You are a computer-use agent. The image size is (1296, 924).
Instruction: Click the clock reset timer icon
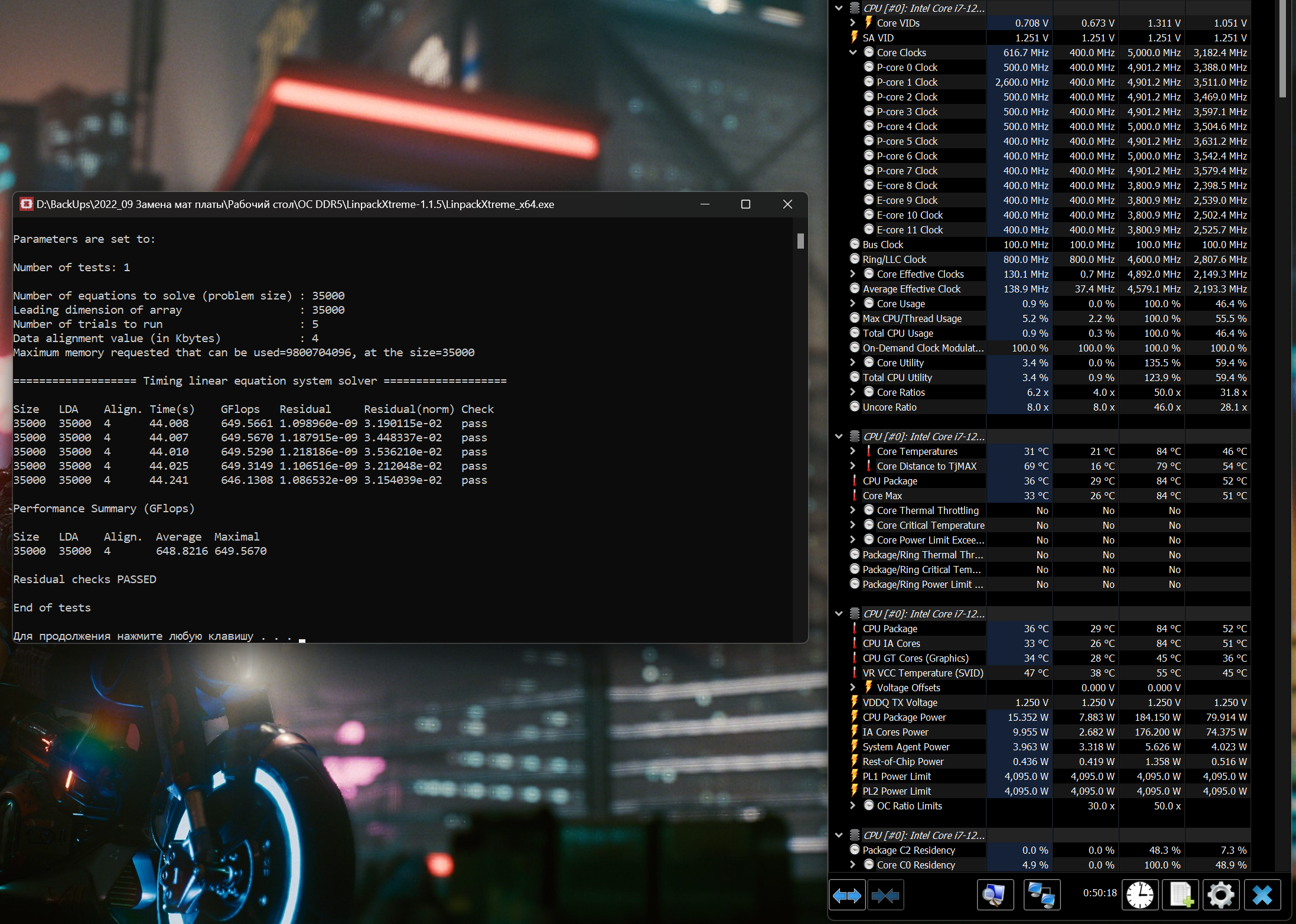[x=1139, y=896]
